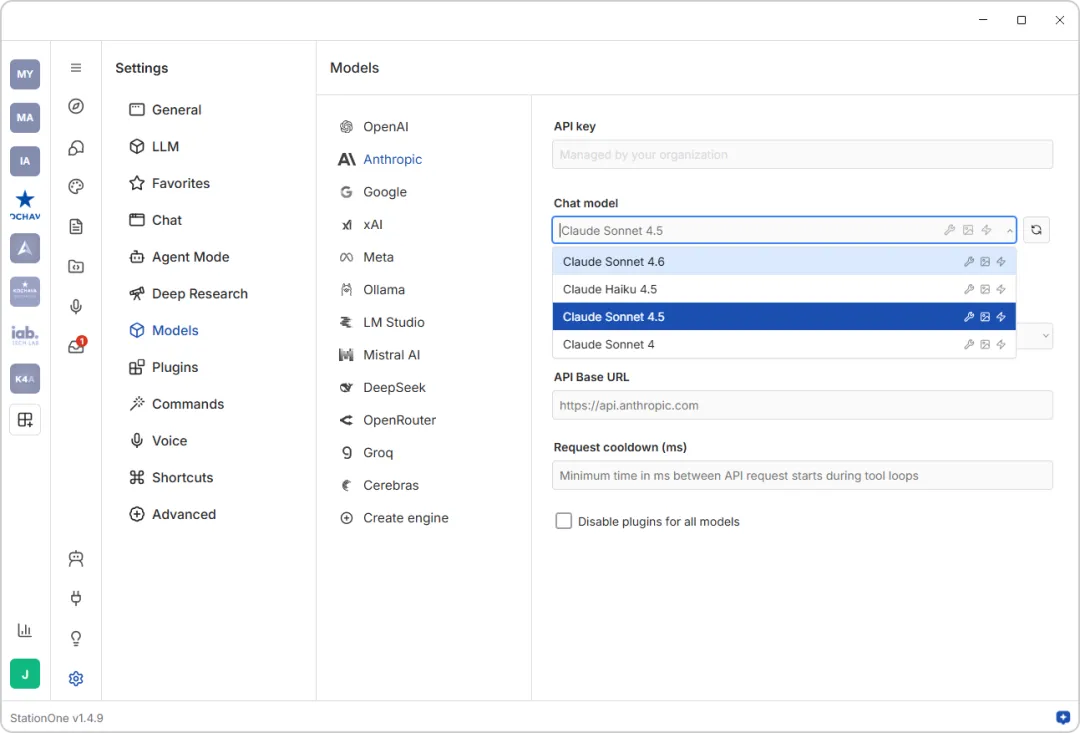The image size is (1080, 733).
Task: Open Plugins settings
Action: coord(164,367)
